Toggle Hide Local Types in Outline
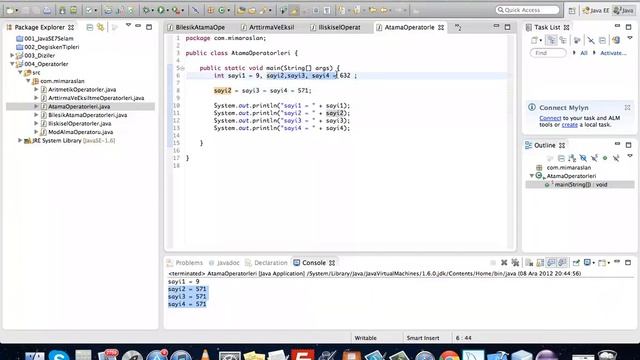 616,158
